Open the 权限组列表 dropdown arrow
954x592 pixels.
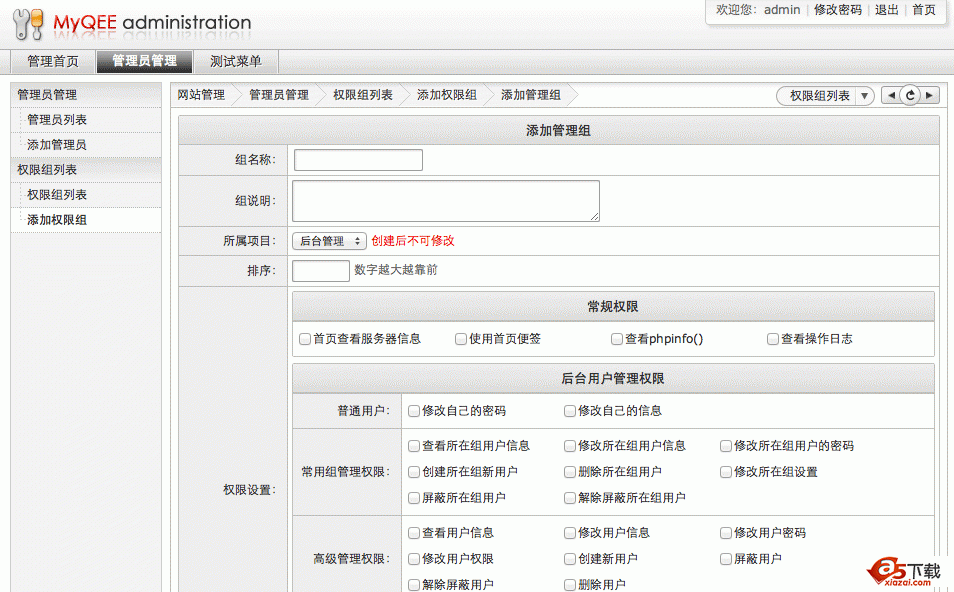point(865,96)
